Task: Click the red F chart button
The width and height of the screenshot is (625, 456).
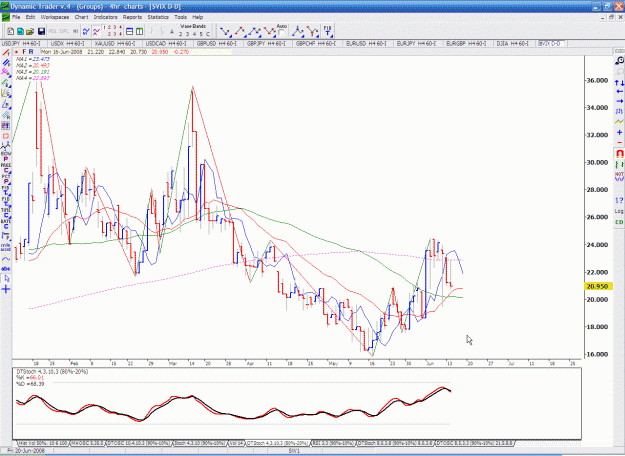Action: [24, 52]
